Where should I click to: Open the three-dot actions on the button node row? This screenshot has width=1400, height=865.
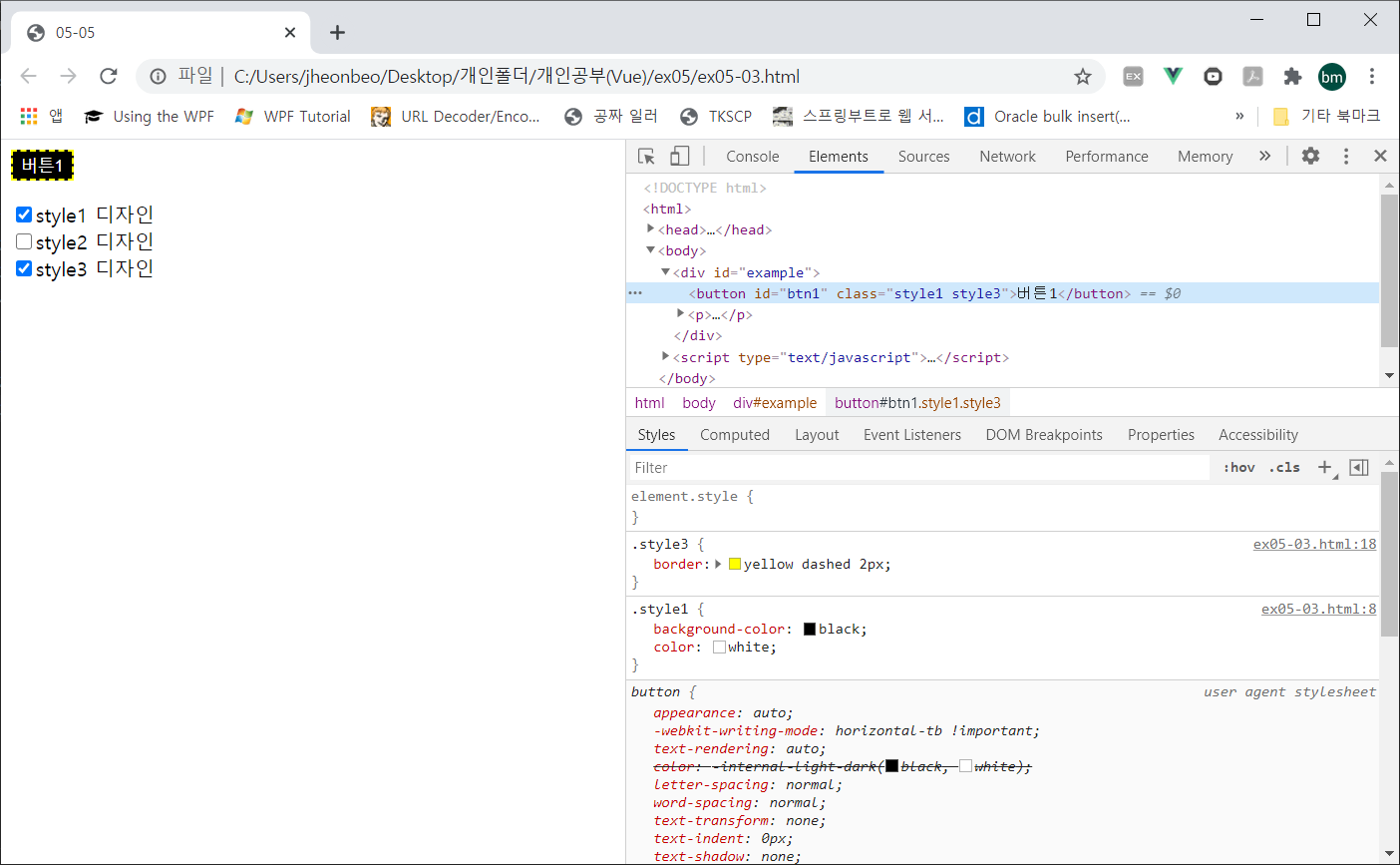click(x=635, y=293)
